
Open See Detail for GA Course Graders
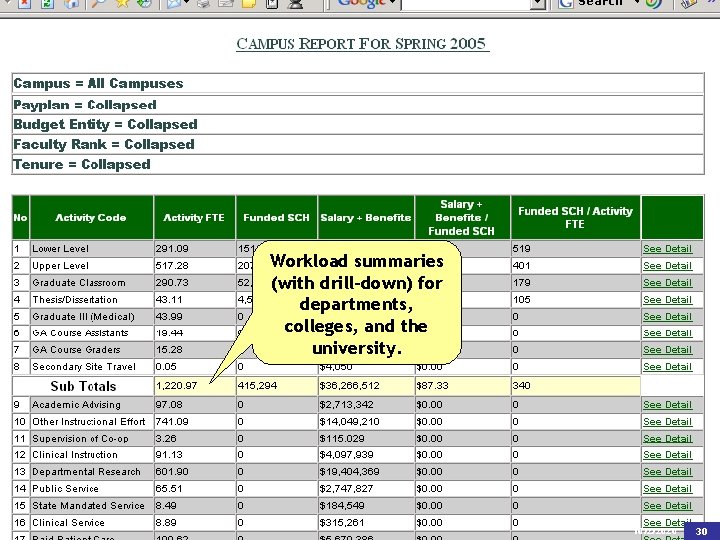(x=667, y=350)
